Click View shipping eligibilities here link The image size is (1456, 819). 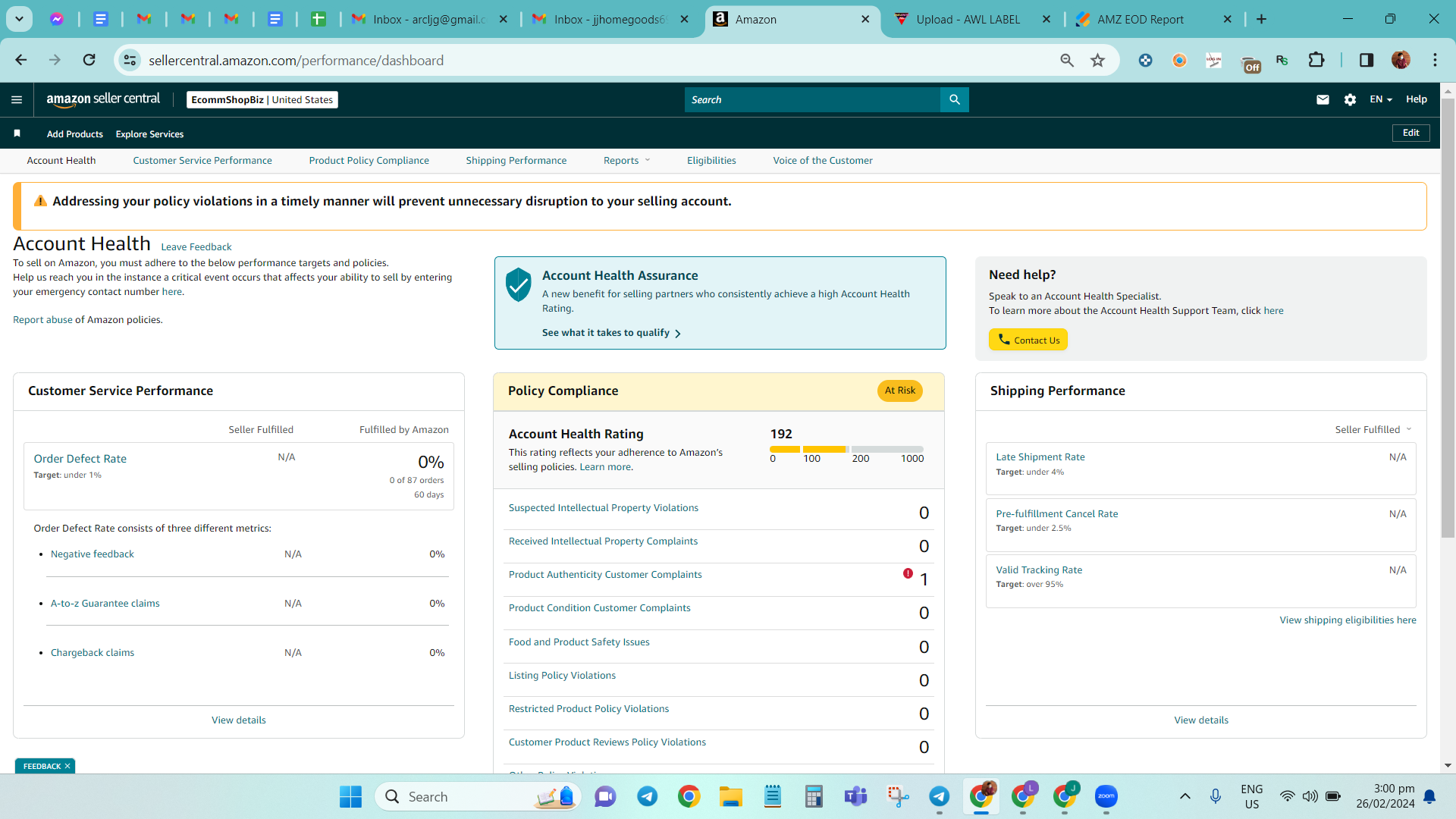[1348, 620]
